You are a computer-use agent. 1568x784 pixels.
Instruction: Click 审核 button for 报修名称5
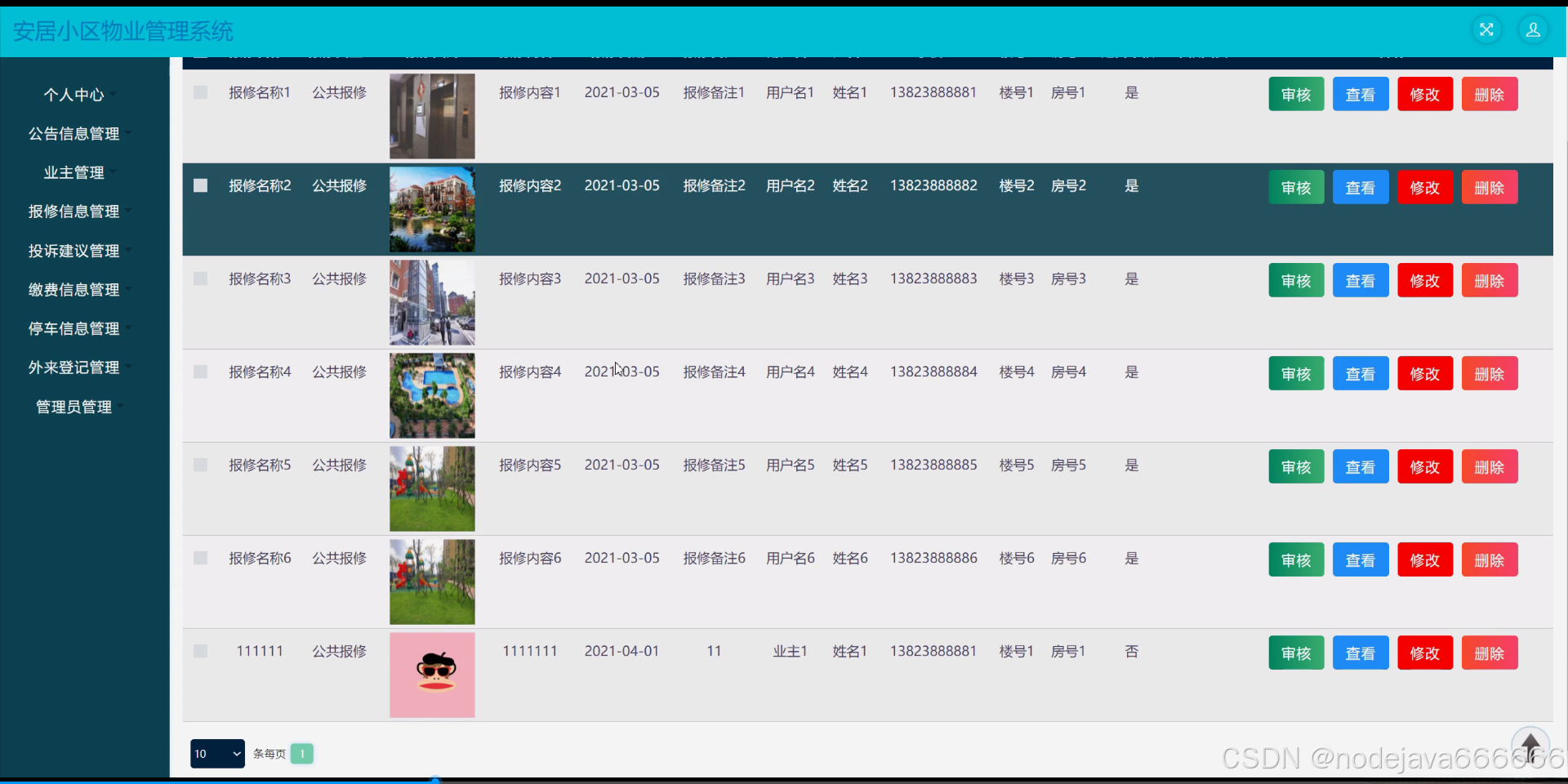click(1296, 466)
